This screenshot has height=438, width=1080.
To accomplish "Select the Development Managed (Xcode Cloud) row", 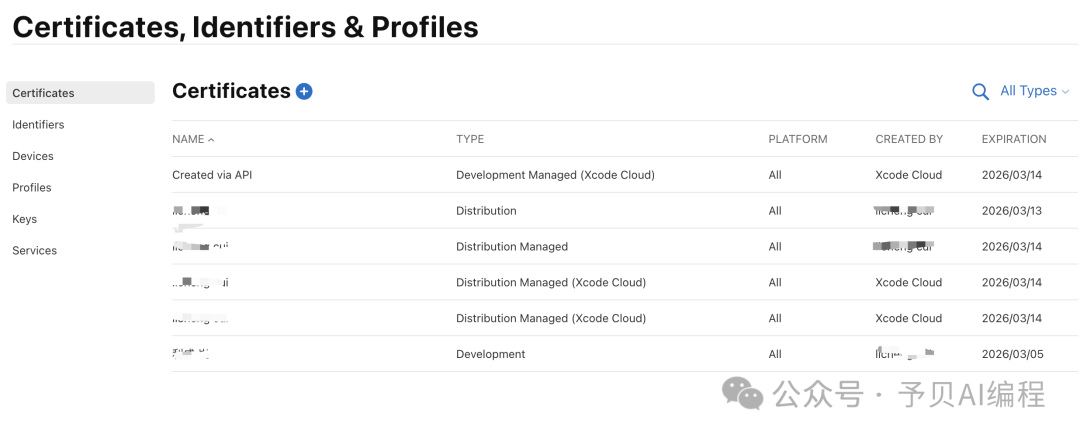I will pyautogui.click(x=555, y=175).
